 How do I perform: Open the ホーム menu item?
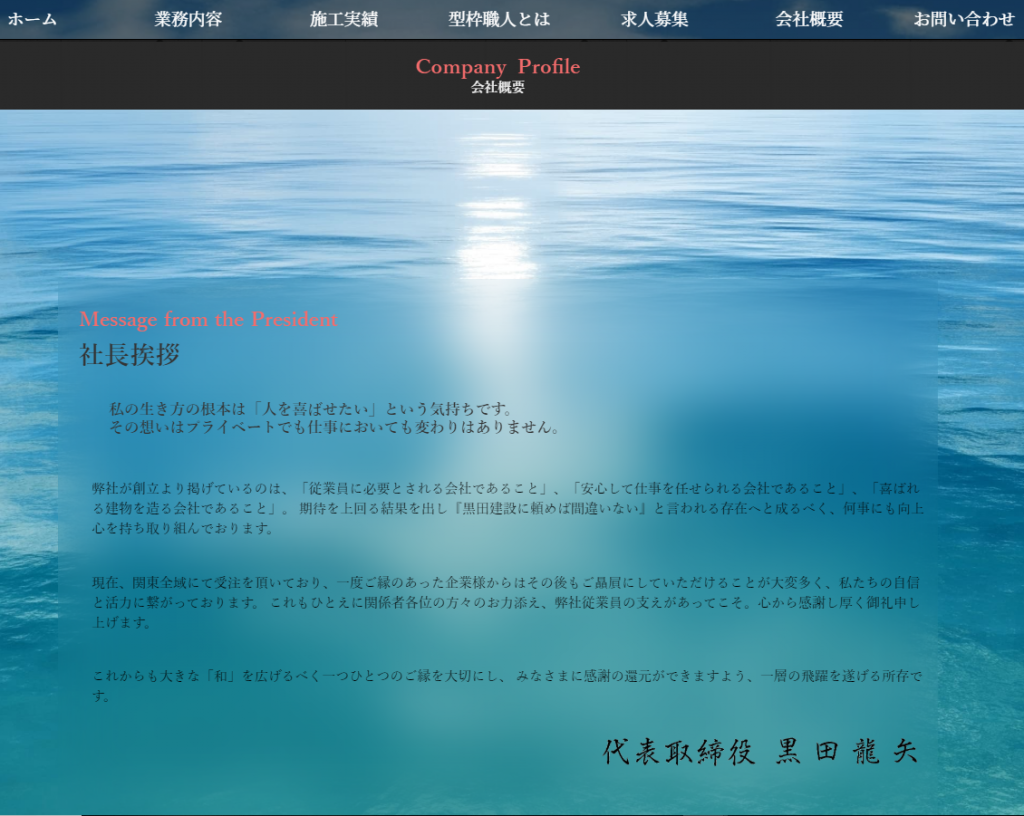(x=32, y=19)
